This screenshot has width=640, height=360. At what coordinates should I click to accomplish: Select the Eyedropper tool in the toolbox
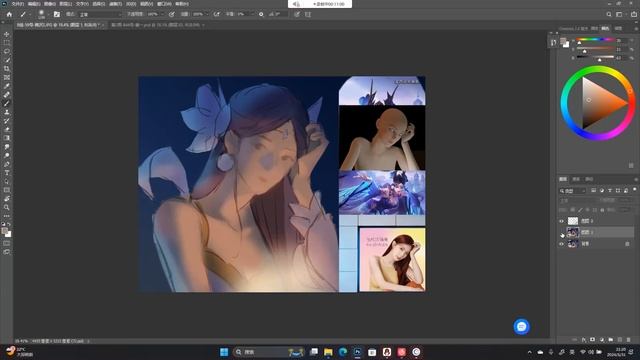pos(7,86)
